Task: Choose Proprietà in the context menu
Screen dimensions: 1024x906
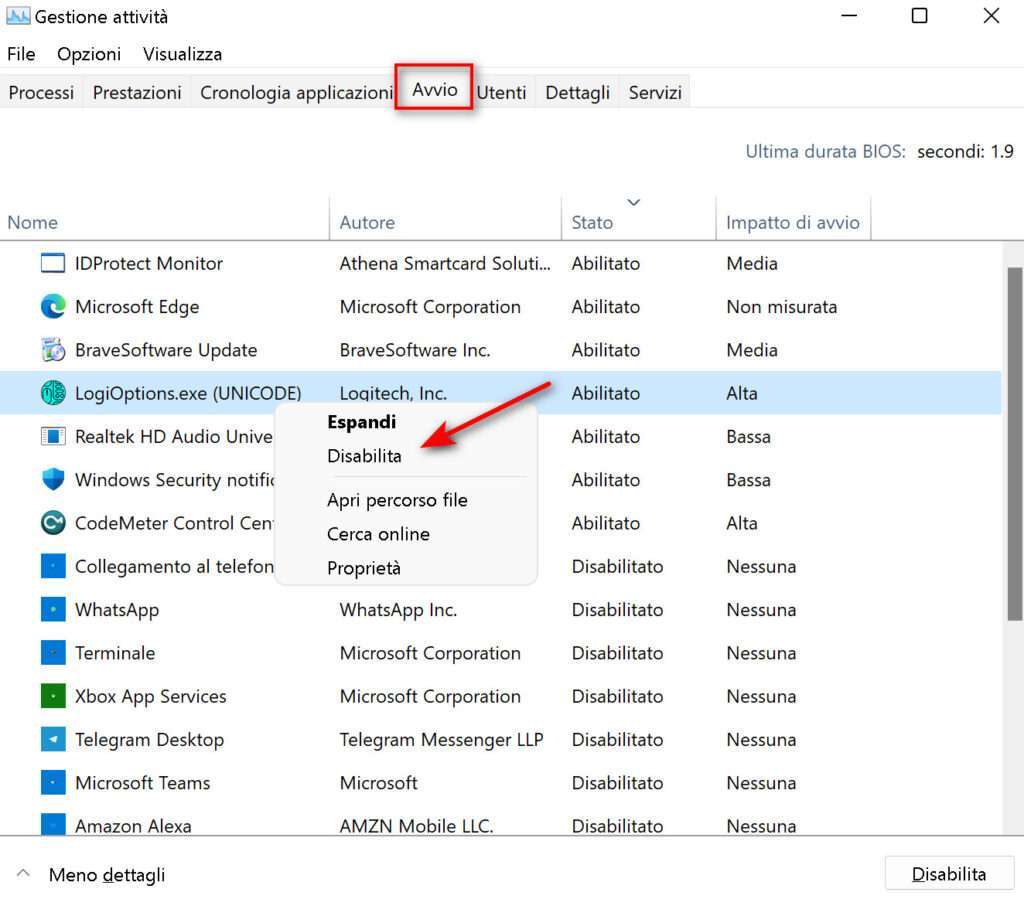Action: point(364,568)
